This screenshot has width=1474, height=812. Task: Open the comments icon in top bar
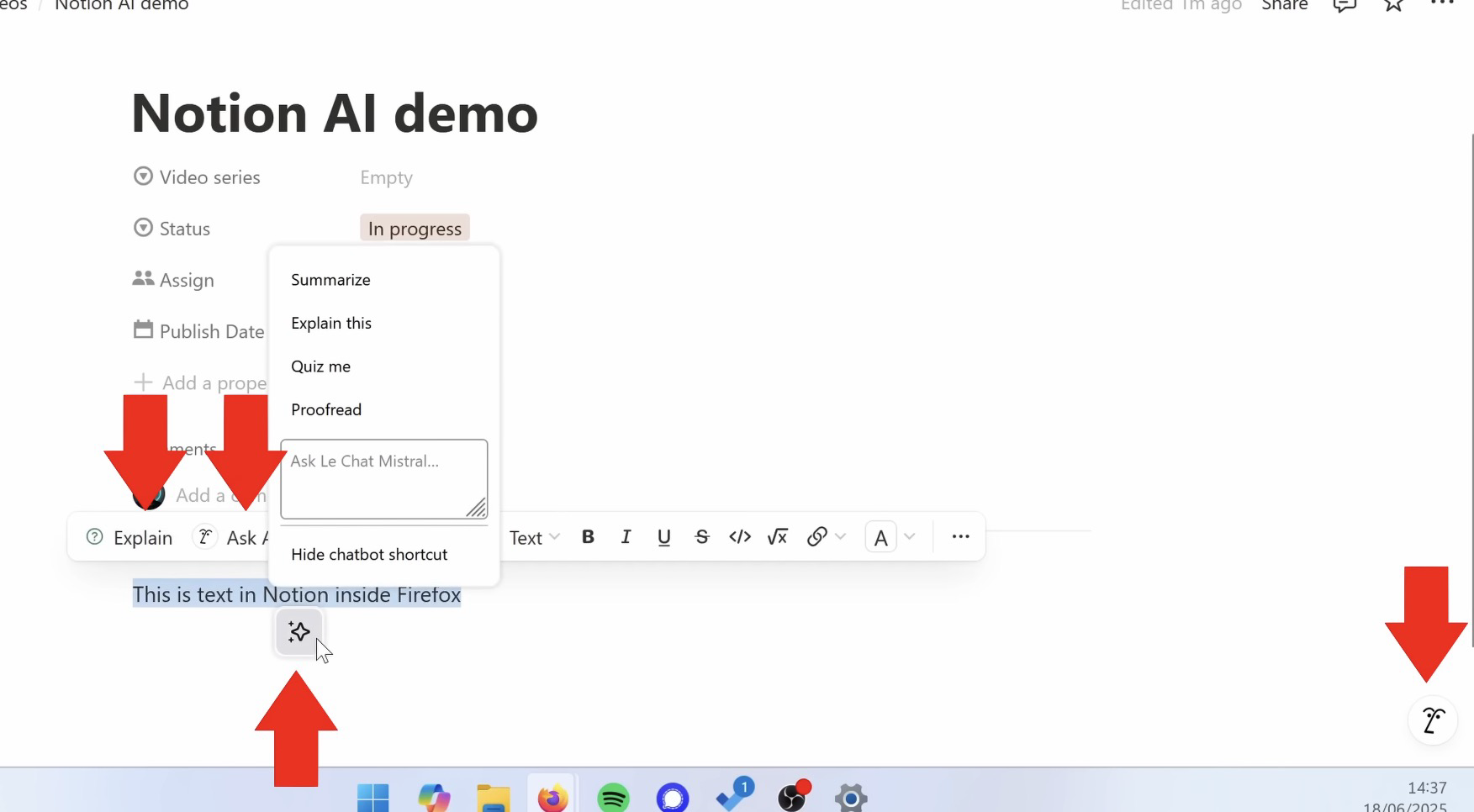[x=1345, y=5]
